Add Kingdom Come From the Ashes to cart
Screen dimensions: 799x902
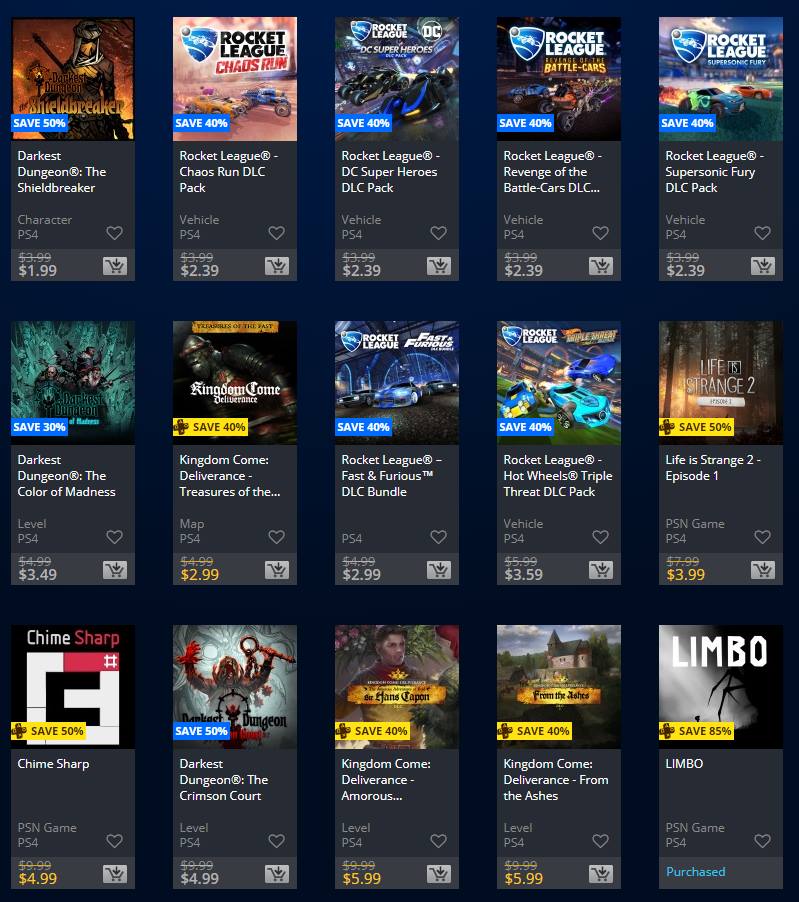[x=601, y=874]
